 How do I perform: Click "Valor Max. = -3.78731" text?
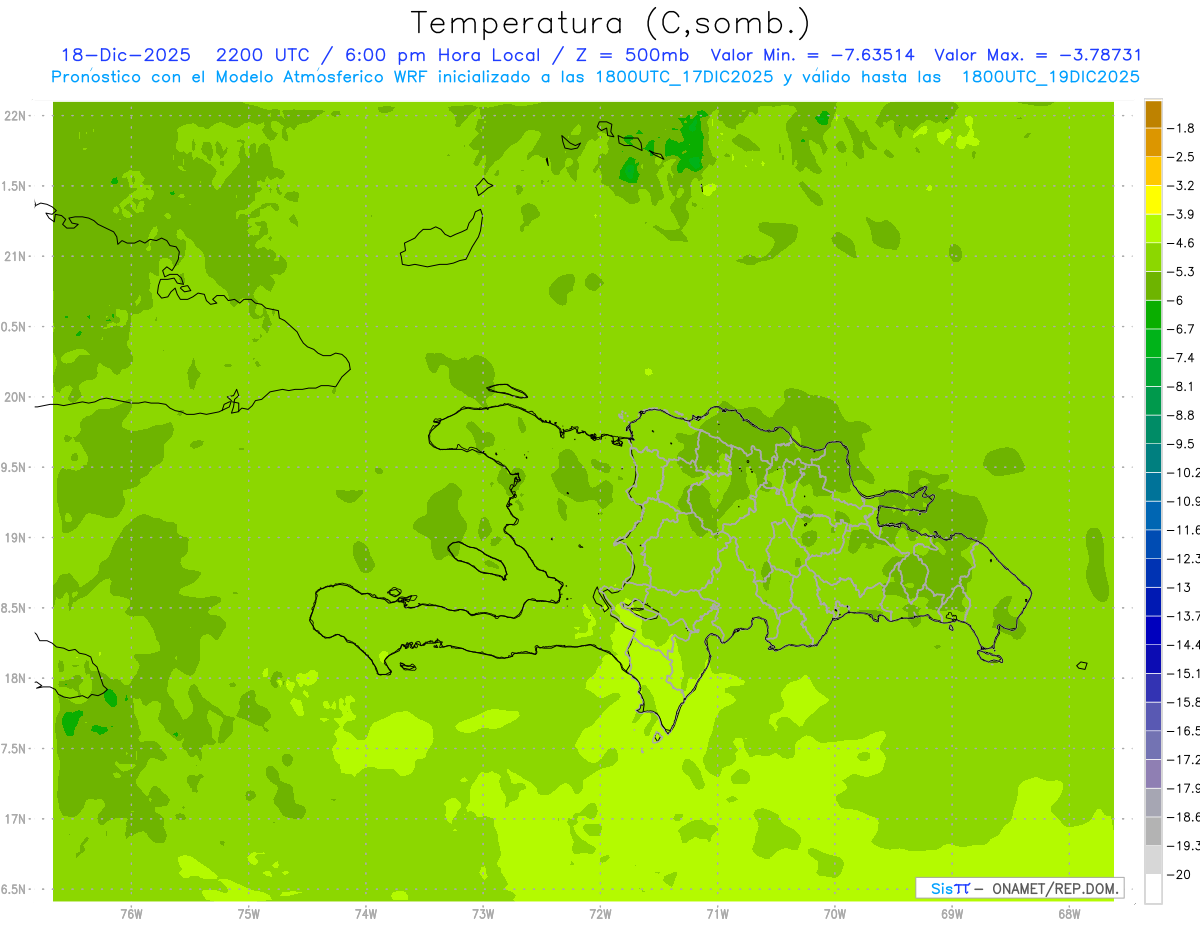(x=1037, y=55)
